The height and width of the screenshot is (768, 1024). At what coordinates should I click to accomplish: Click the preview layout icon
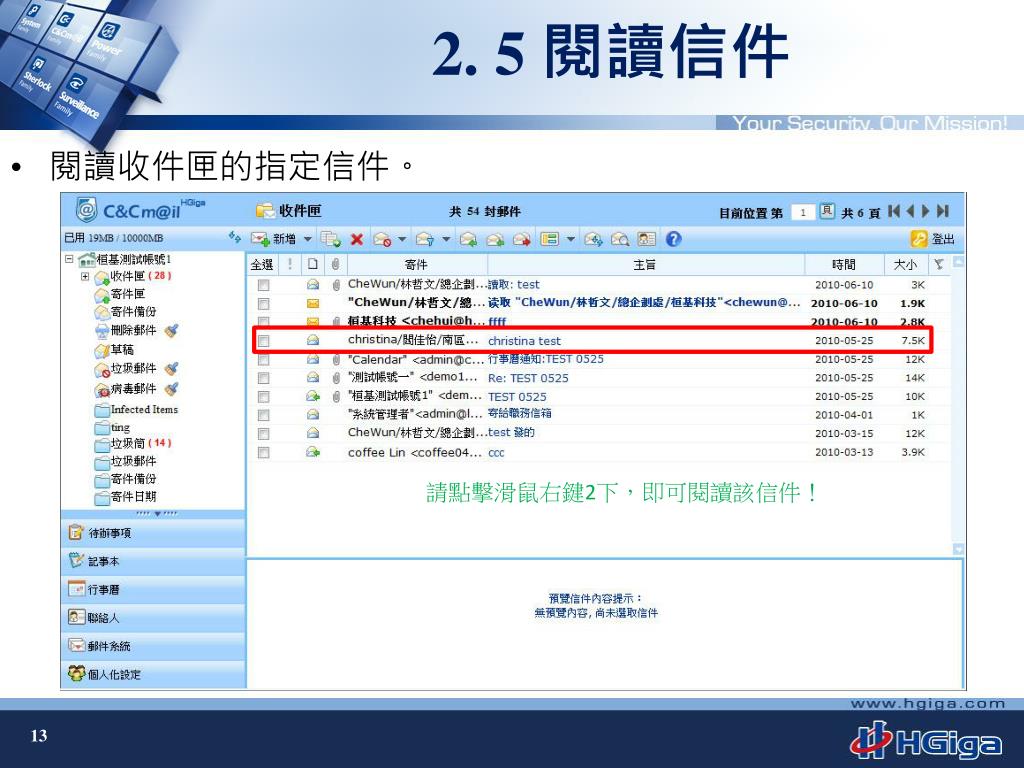[x=550, y=239]
